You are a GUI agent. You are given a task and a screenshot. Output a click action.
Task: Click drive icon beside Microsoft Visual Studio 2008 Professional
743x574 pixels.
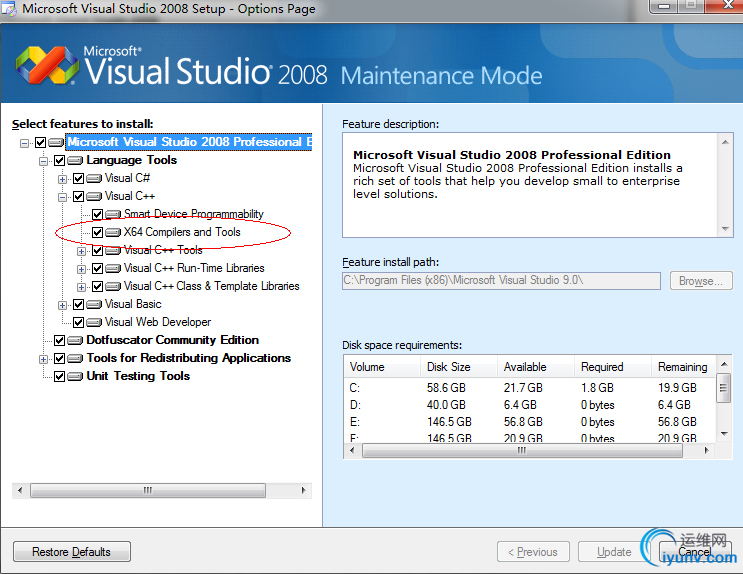coord(56,142)
